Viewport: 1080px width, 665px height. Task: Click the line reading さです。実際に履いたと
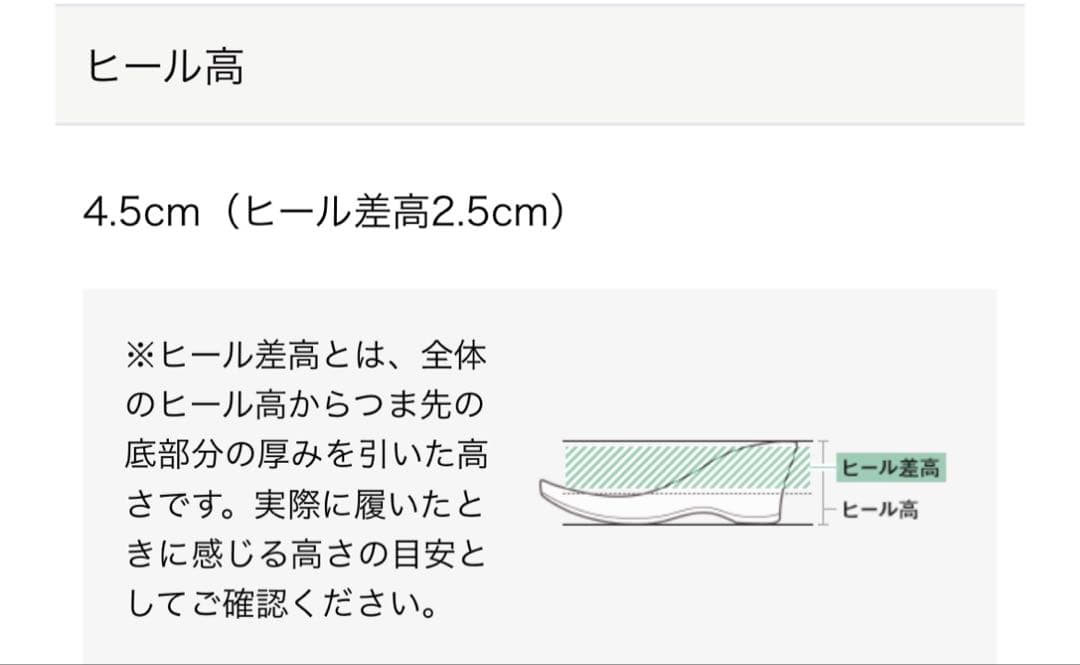[305, 506]
